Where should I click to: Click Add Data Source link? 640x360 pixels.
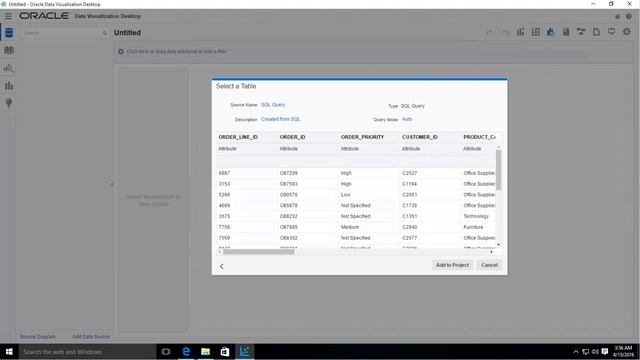pyautogui.click(x=91, y=337)
